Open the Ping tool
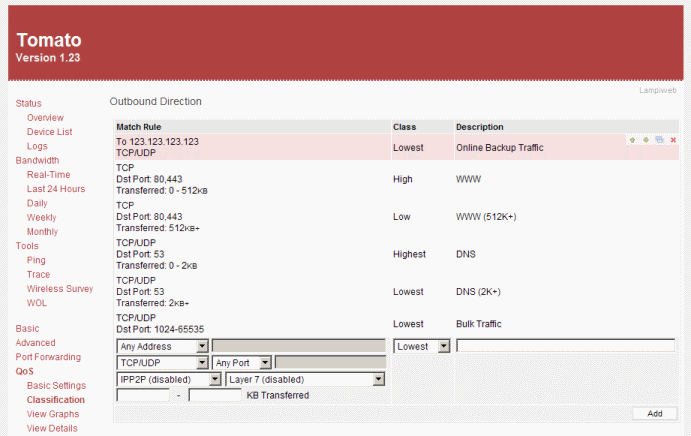This screenshot has width=691, height=436. (x=36, y=260)
